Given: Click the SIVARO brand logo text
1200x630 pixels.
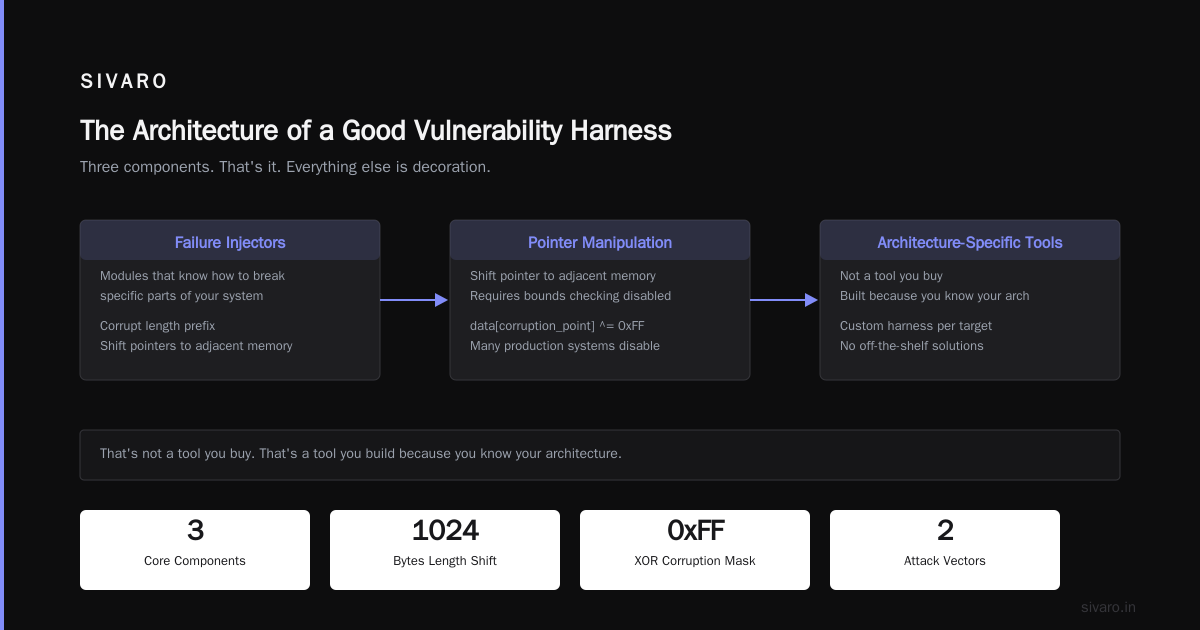Looking at the screenshot, I should tap(124, 82).
